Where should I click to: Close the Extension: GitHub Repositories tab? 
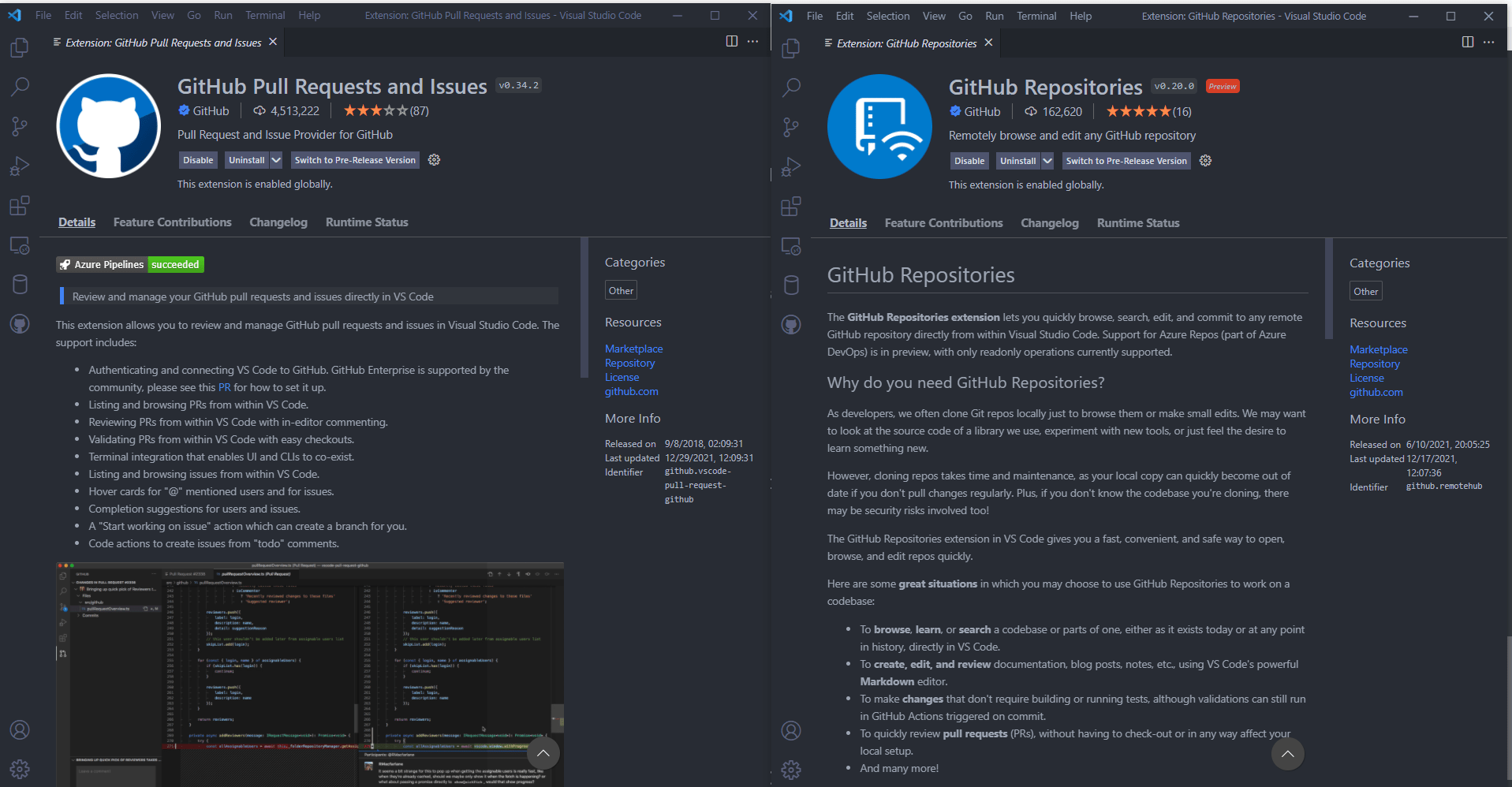point(988,43)
